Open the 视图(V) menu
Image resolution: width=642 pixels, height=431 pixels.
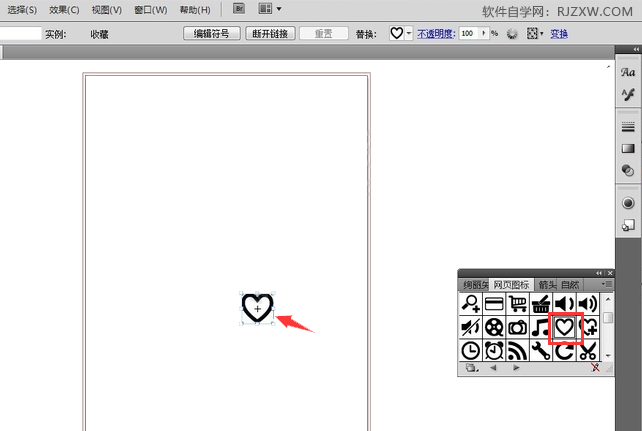(107, 10)
